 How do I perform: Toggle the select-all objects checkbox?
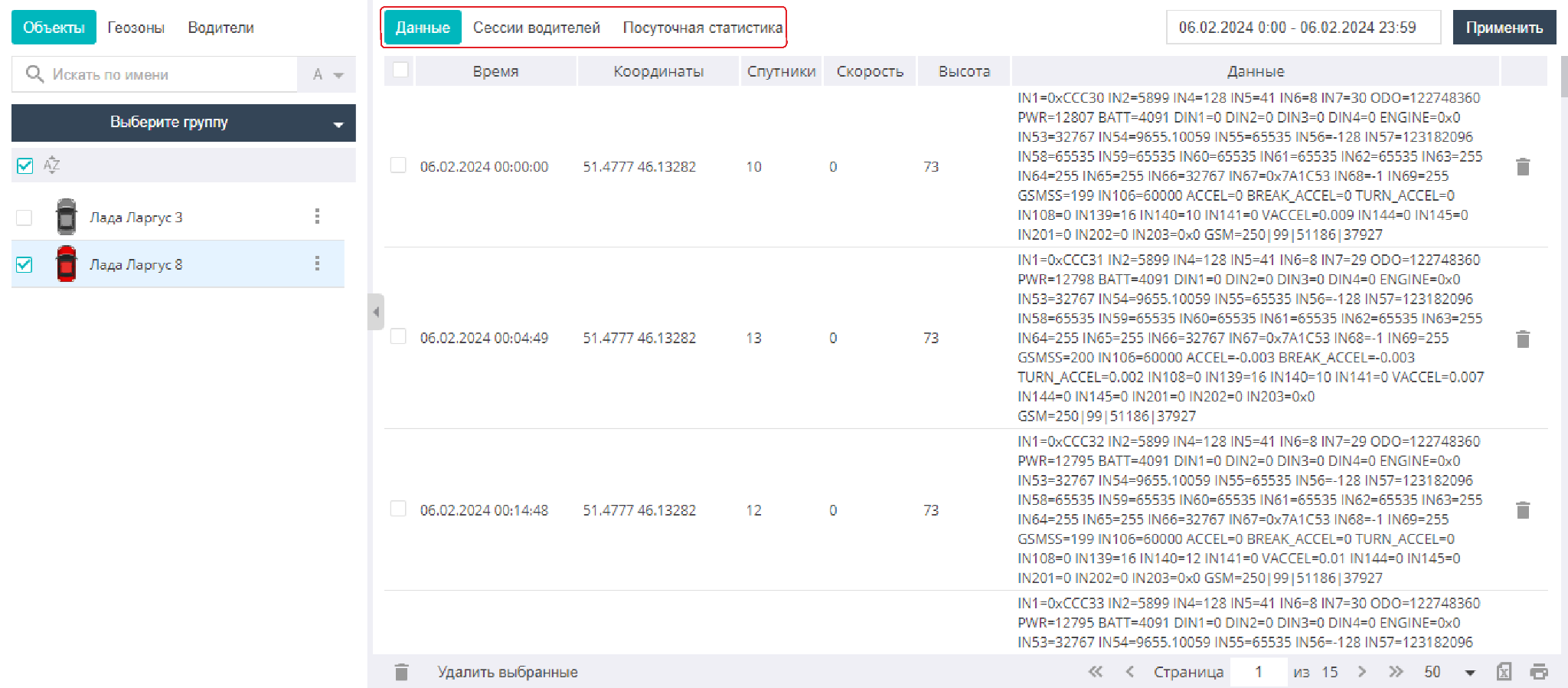(25, 165)
